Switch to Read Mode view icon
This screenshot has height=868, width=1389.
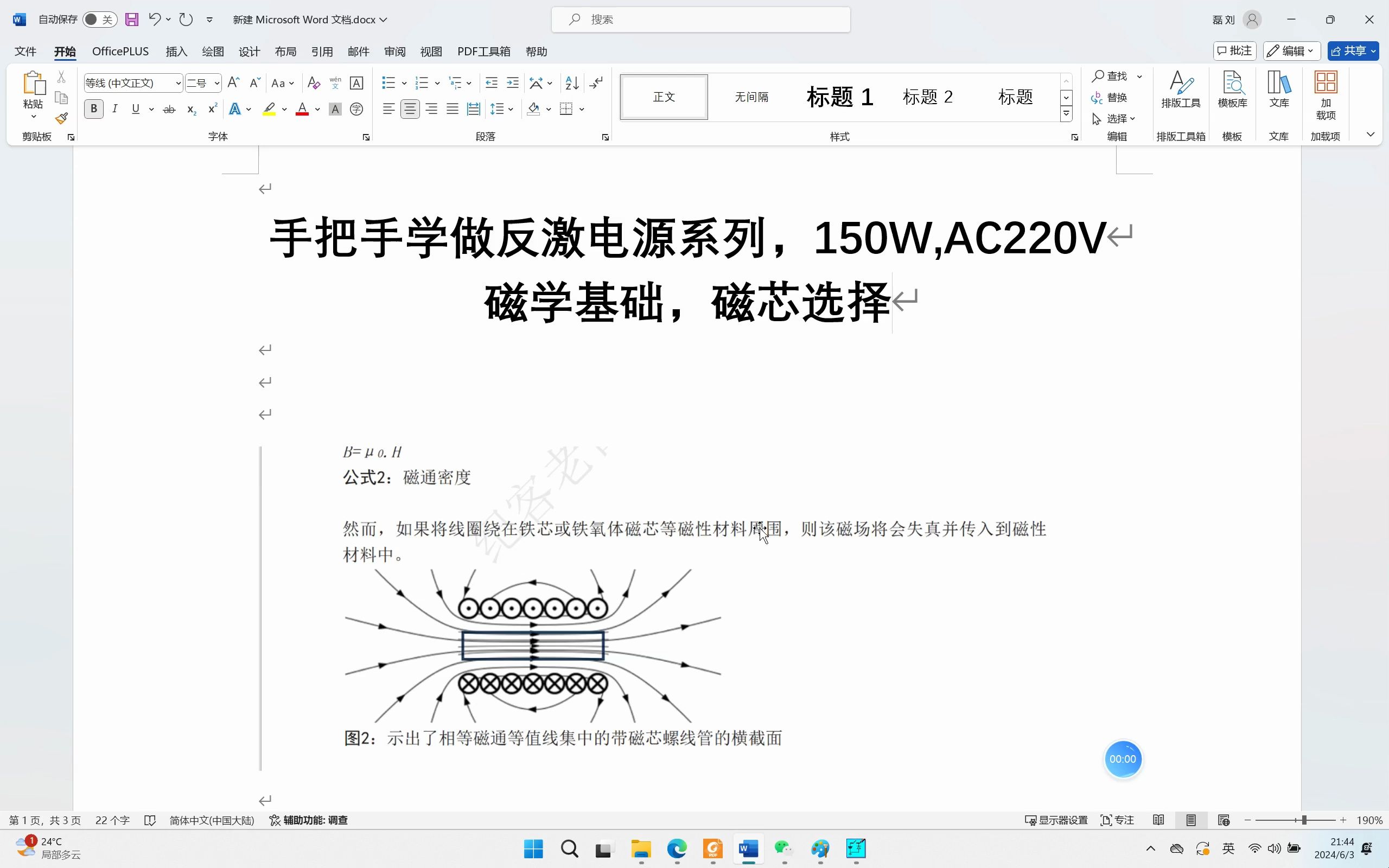pos(1159,820)
